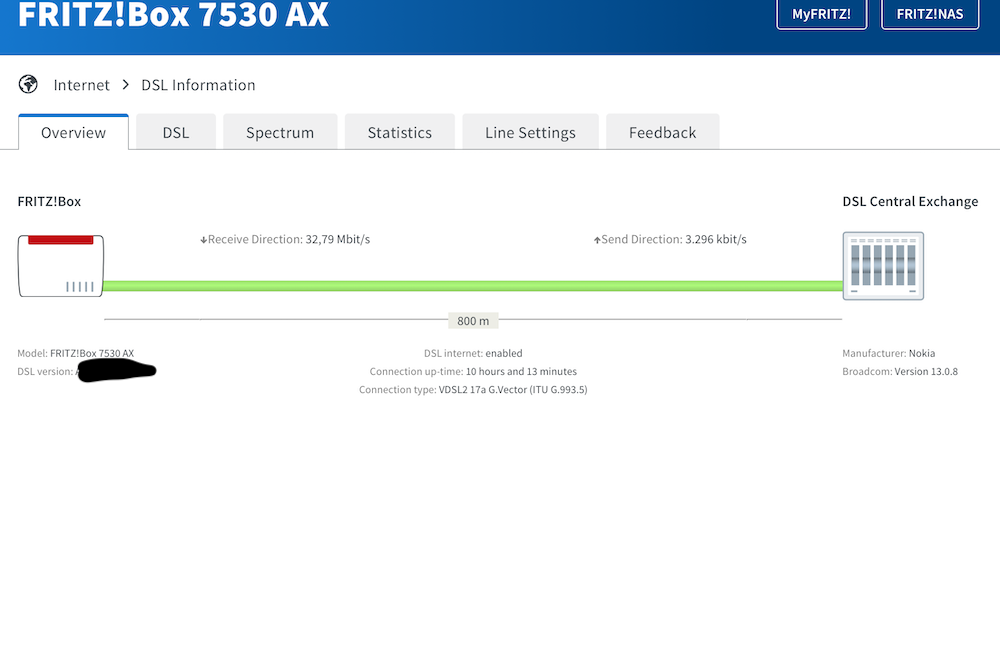Viewport: 1000px width, 671px height.
Task: Click DSL Information breadcrumb
Action: tap(198, 85)
